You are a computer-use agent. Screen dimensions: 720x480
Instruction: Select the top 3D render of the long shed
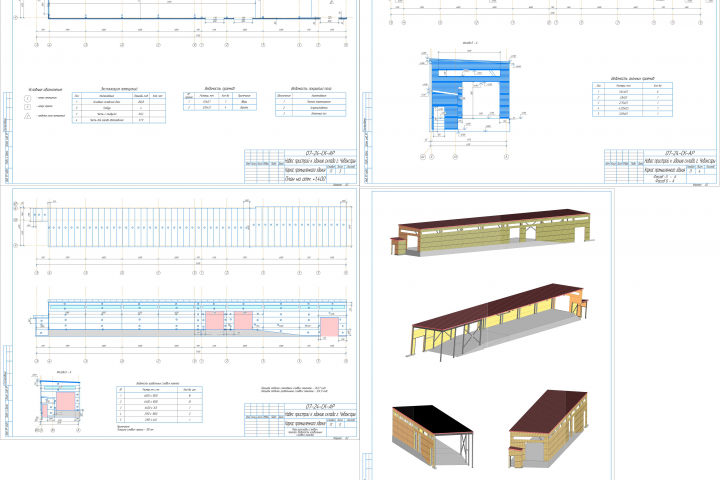[x=493, y=232]
